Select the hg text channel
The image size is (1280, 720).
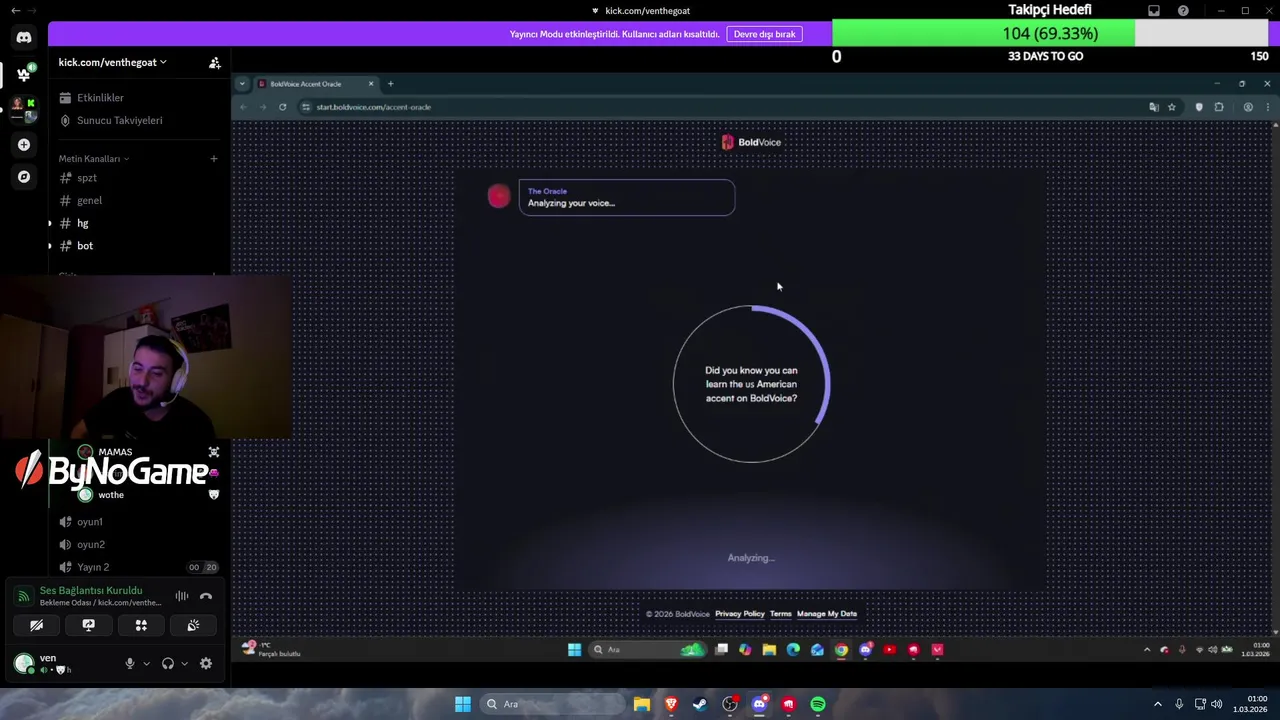coord(83,223)
